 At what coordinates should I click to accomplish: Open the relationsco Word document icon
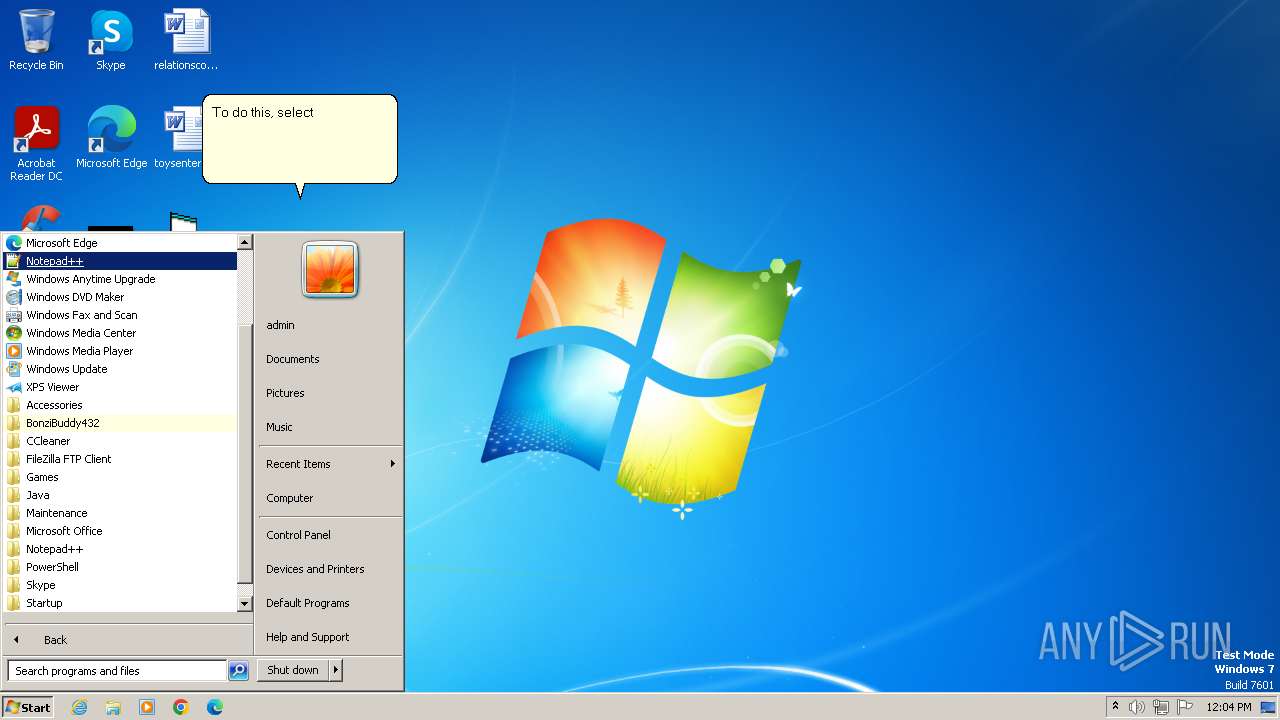186,40
